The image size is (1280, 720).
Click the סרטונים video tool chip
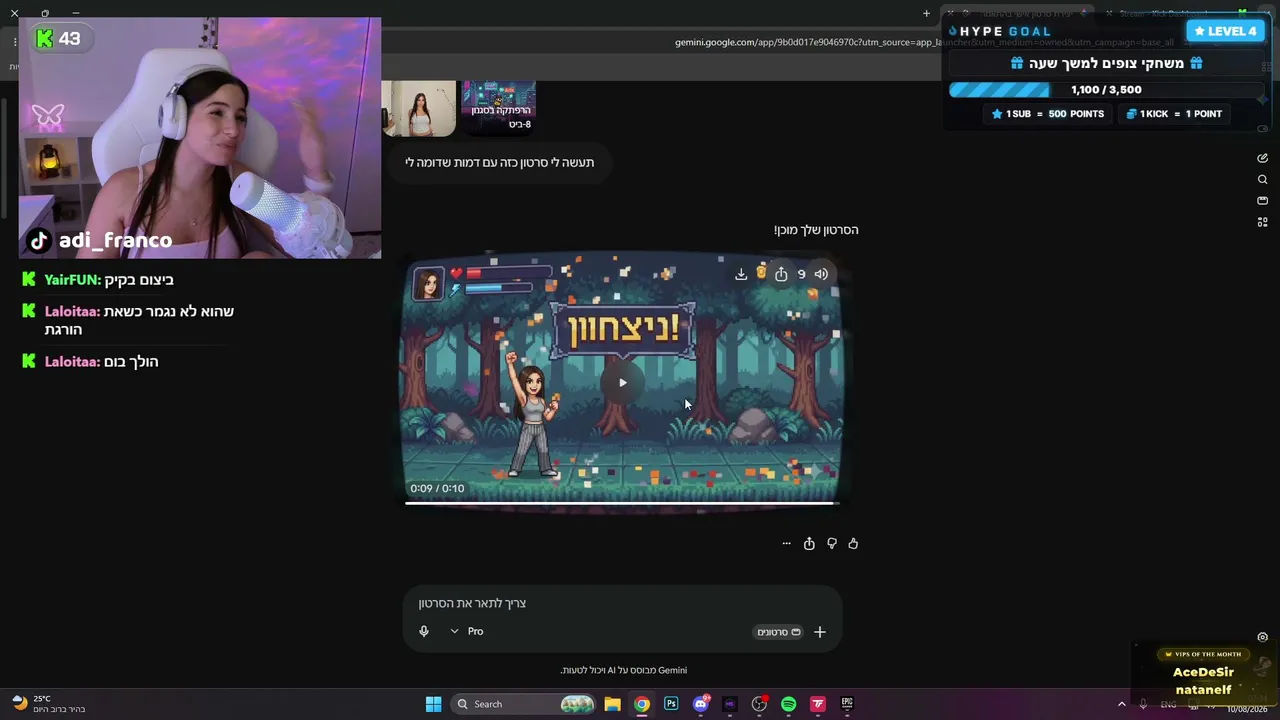[x=779, y=632]
